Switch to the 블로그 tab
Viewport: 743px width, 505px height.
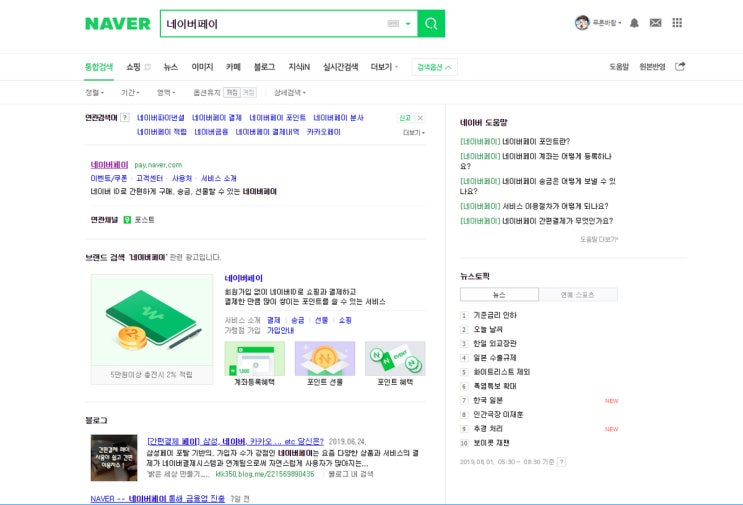click(264, 67)
